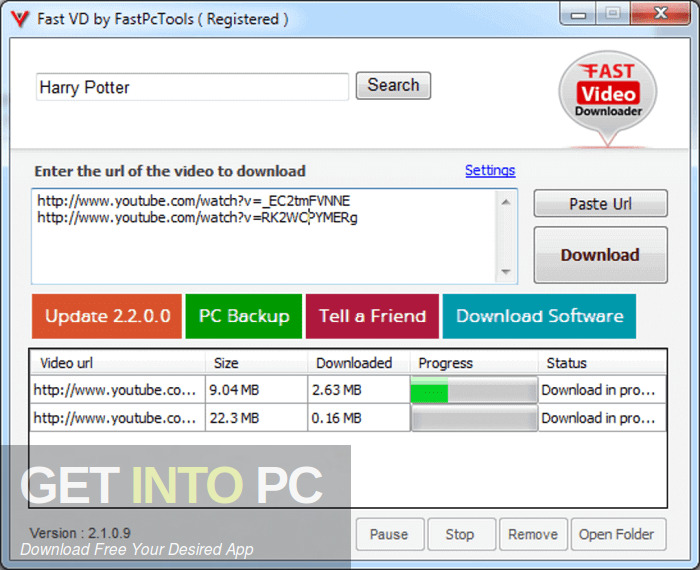This screenshot has height=570, width=700.
Task: Open the PC Backup tile
Action: [x=244, y=316]
